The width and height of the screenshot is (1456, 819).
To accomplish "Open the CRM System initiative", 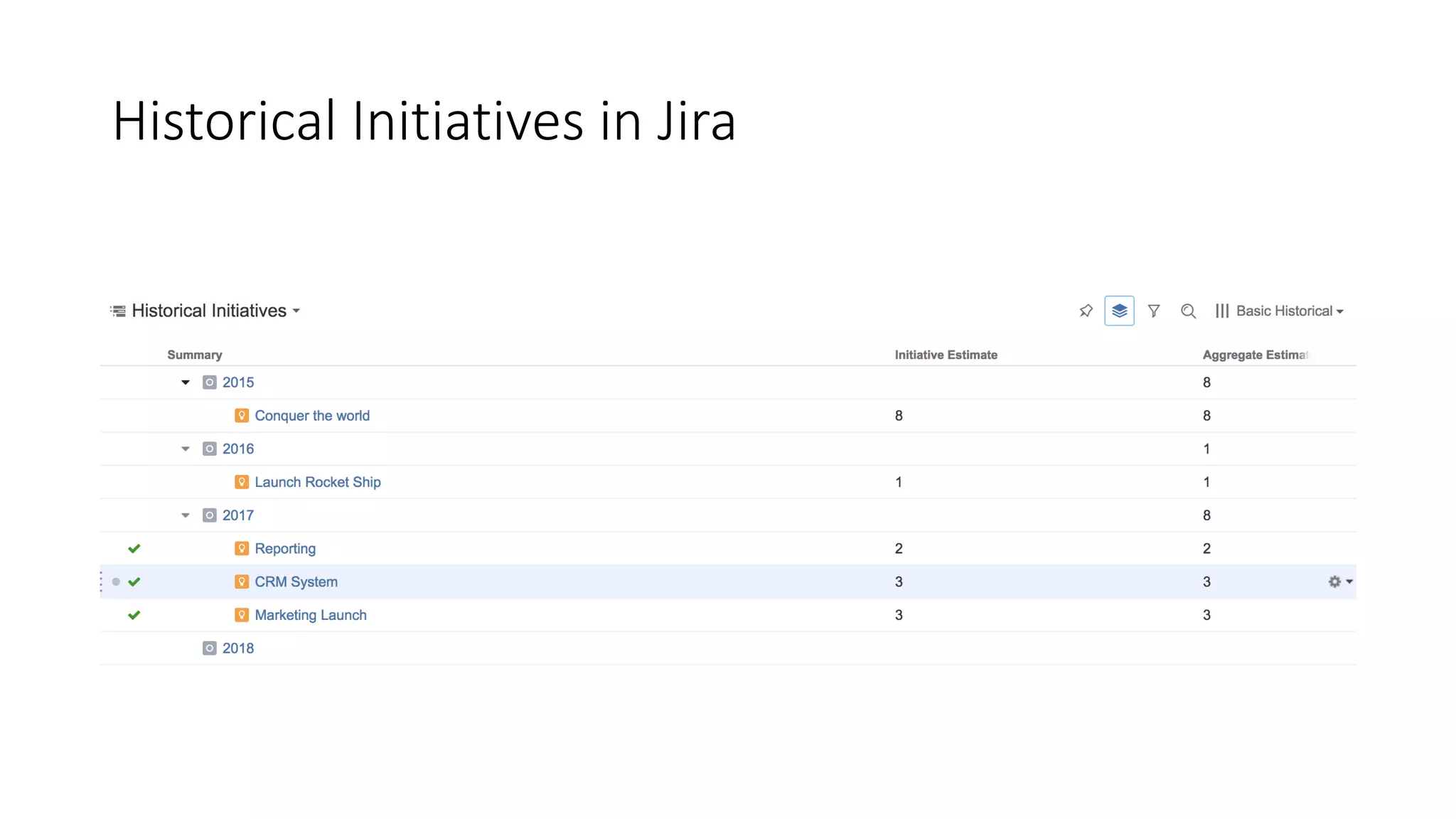I will click(296, 582).
